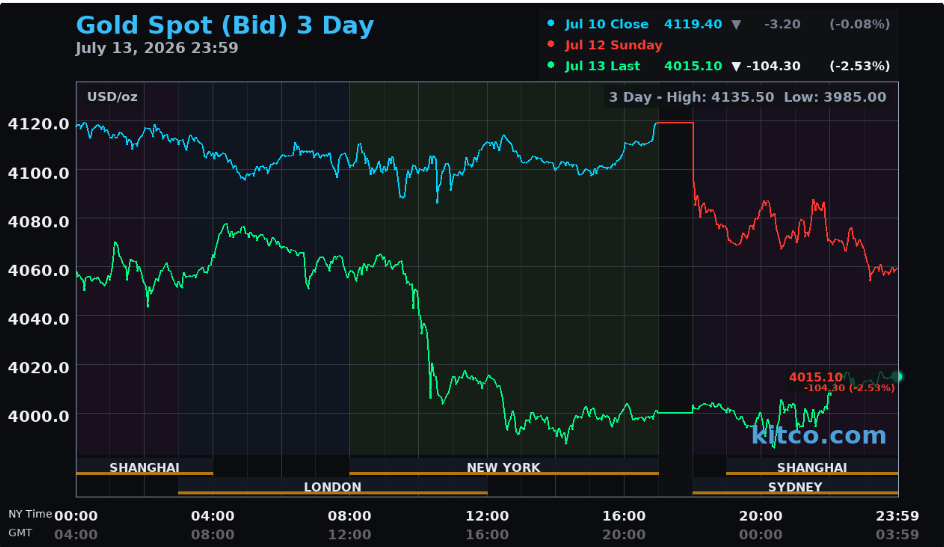Click the USD/oz unit label
This screenshot has height=547, width=944.
112,97
